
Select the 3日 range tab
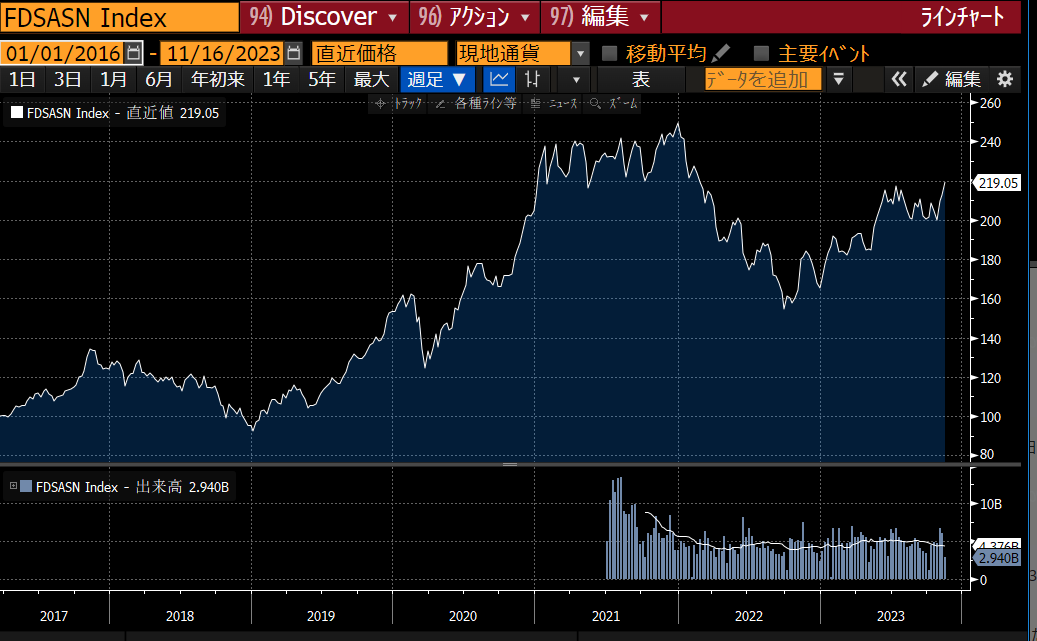pos(67,79)
